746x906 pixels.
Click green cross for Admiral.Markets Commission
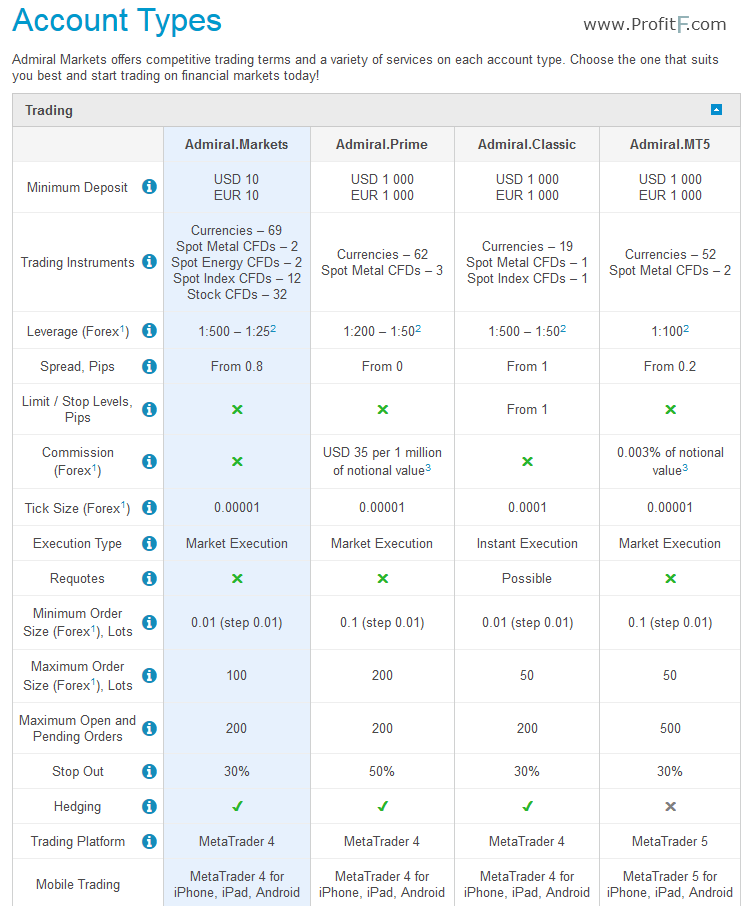point(237,462)
